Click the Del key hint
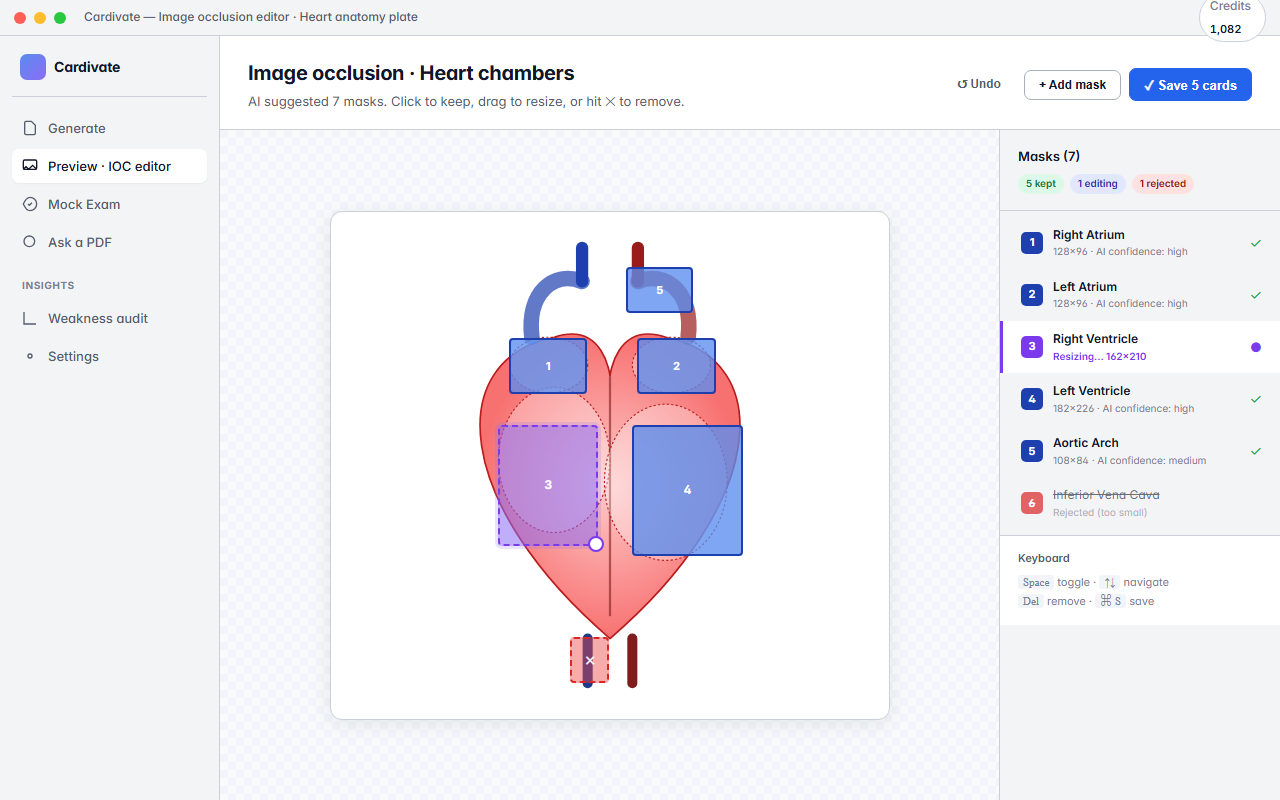The height and width of the screenshot is (800, 1280). click(1030, 601)
